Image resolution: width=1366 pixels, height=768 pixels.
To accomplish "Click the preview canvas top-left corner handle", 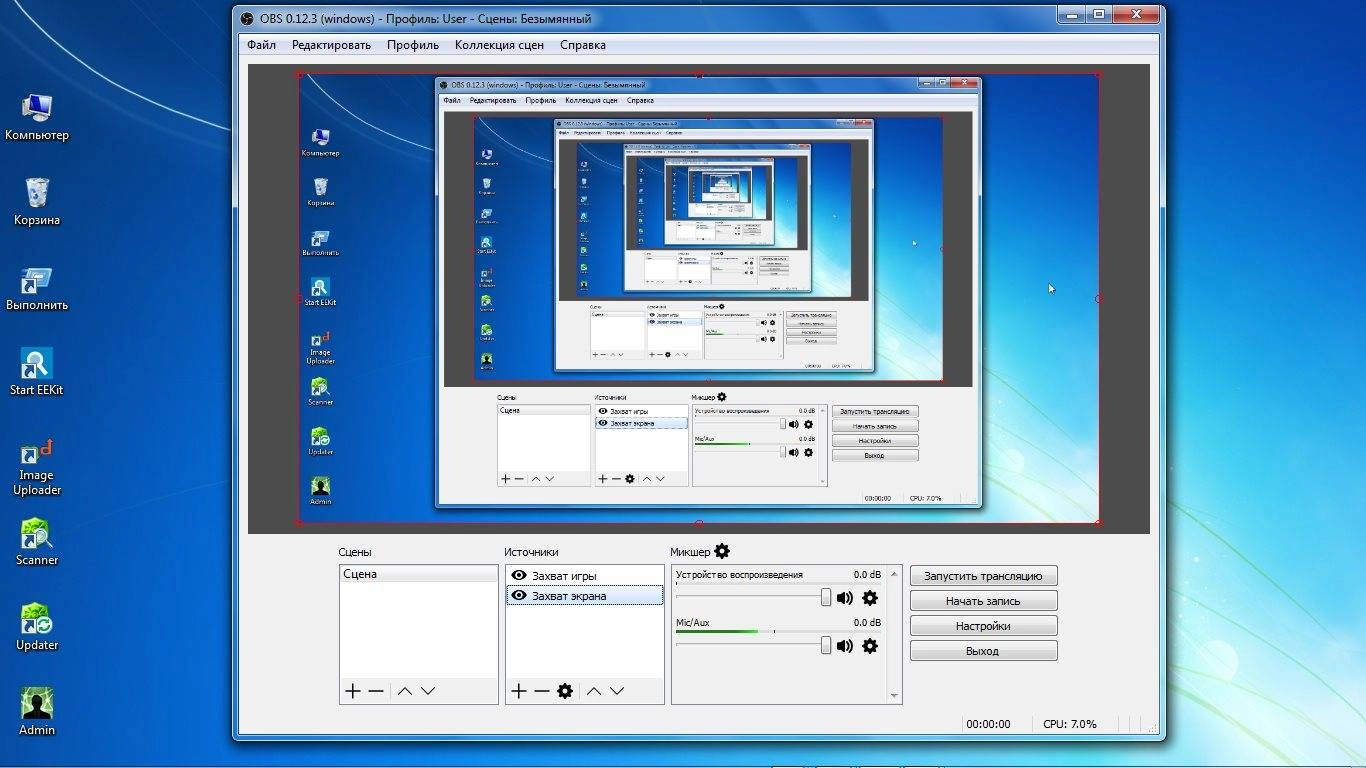I will tap(299, 74).
